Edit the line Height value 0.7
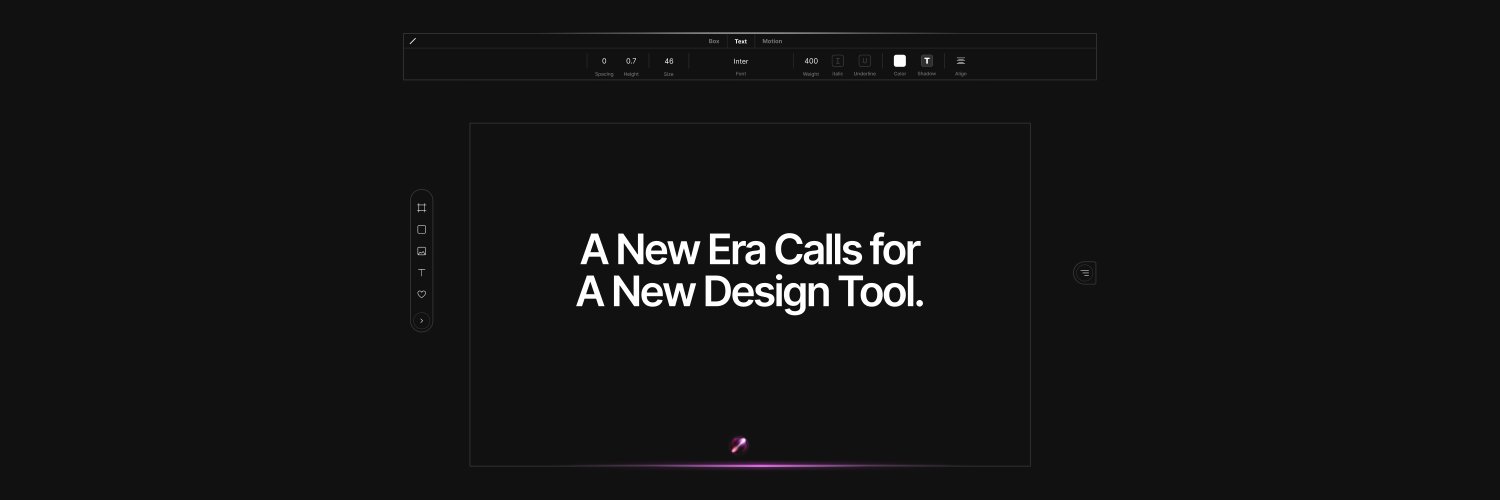The image size is (1500, 500). (631, 61)
